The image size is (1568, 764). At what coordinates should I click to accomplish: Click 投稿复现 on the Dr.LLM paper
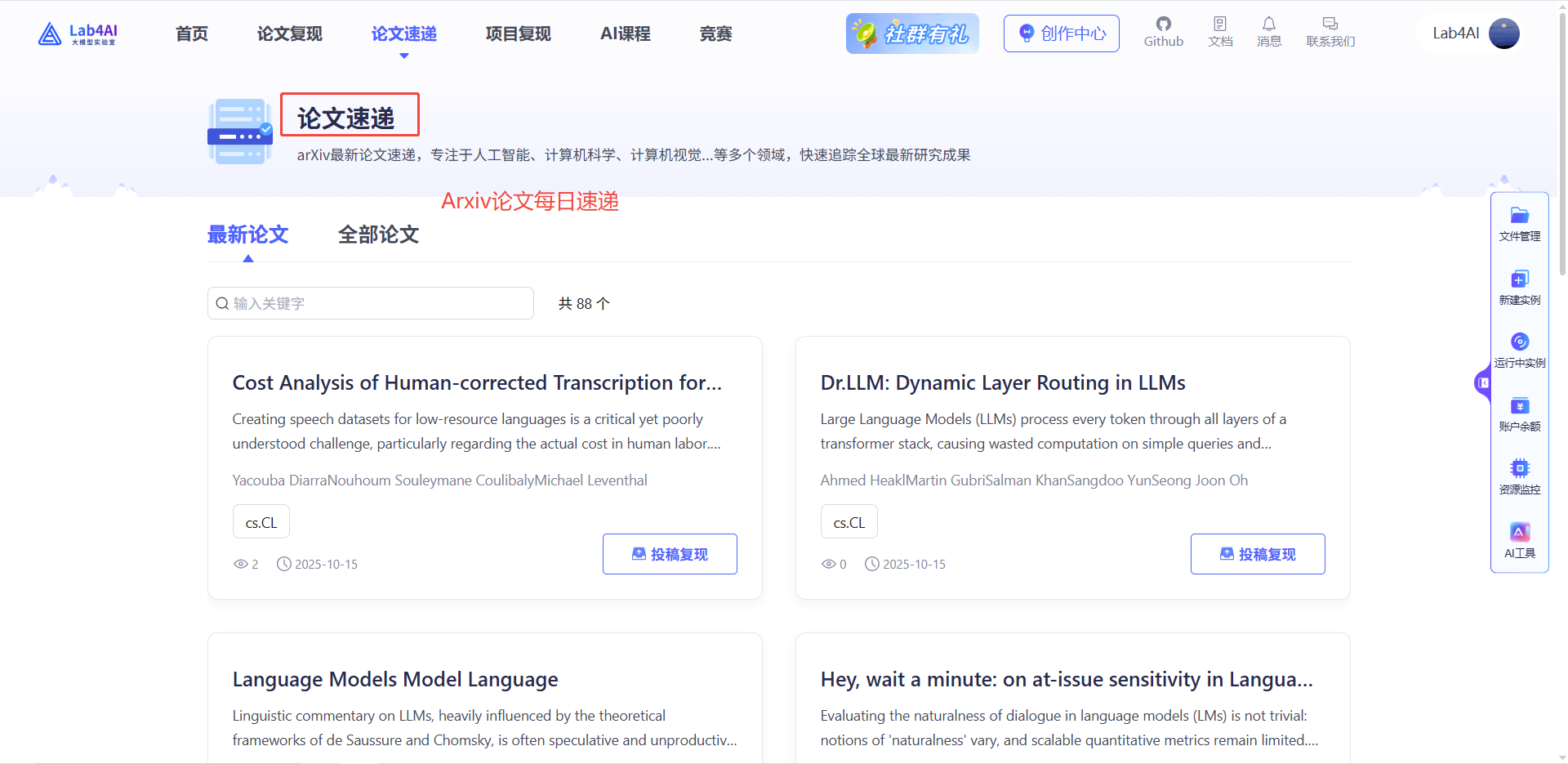(1257, 553)
